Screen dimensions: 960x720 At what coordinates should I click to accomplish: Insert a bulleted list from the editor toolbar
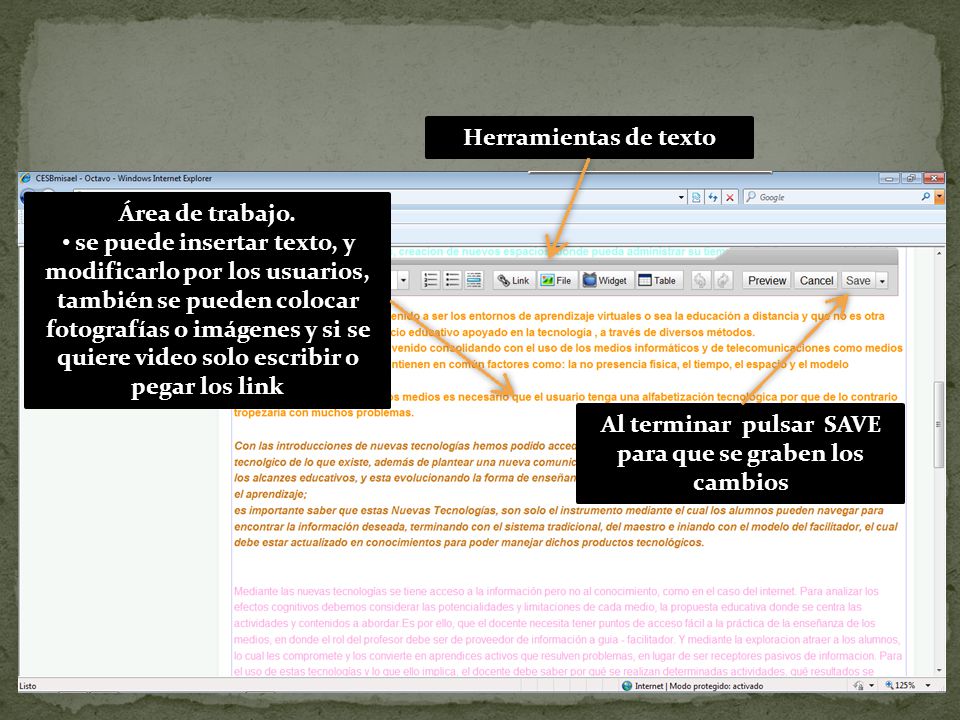pos(452,280)
